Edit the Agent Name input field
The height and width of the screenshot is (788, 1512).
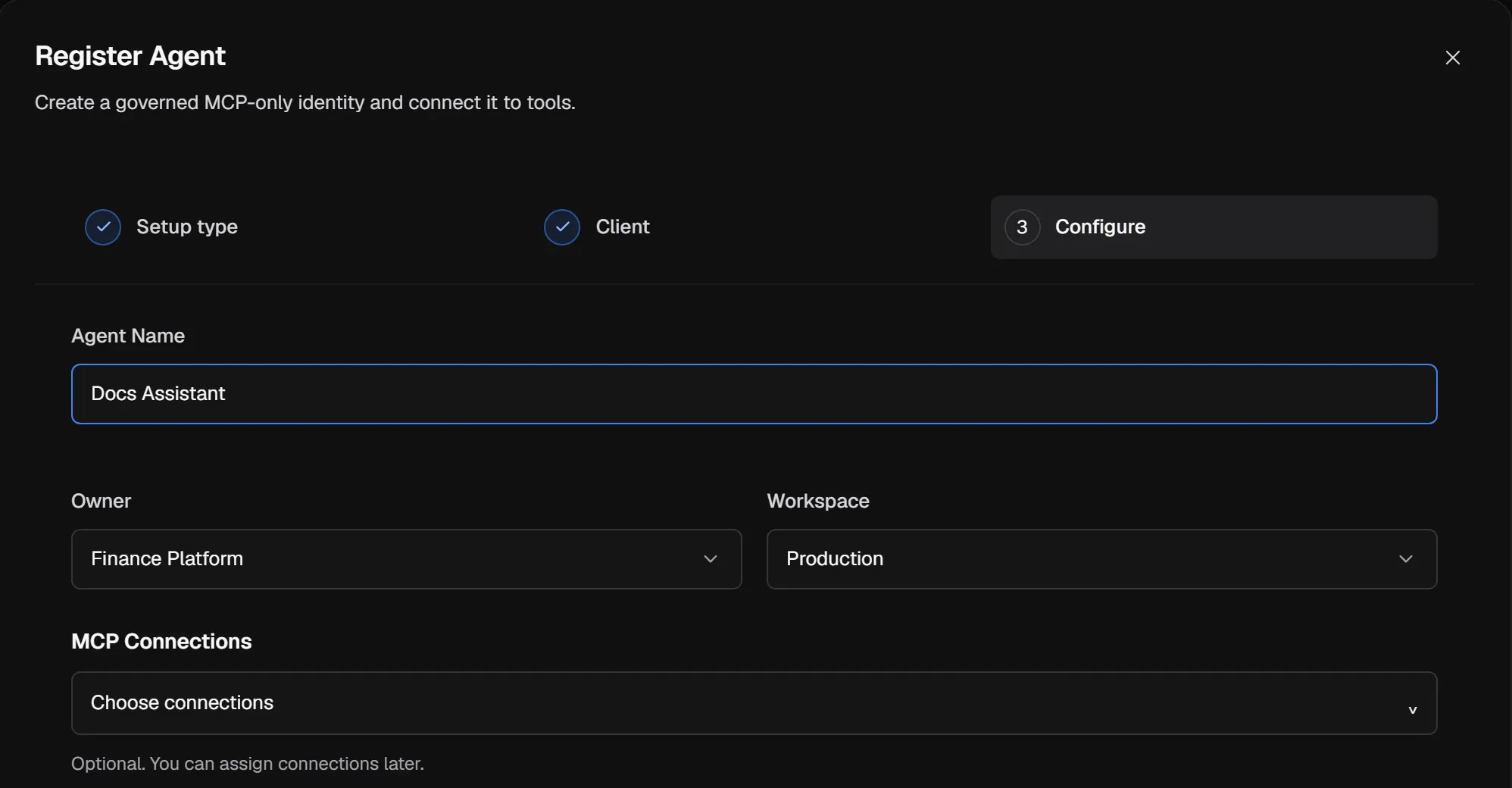point(754,394)
